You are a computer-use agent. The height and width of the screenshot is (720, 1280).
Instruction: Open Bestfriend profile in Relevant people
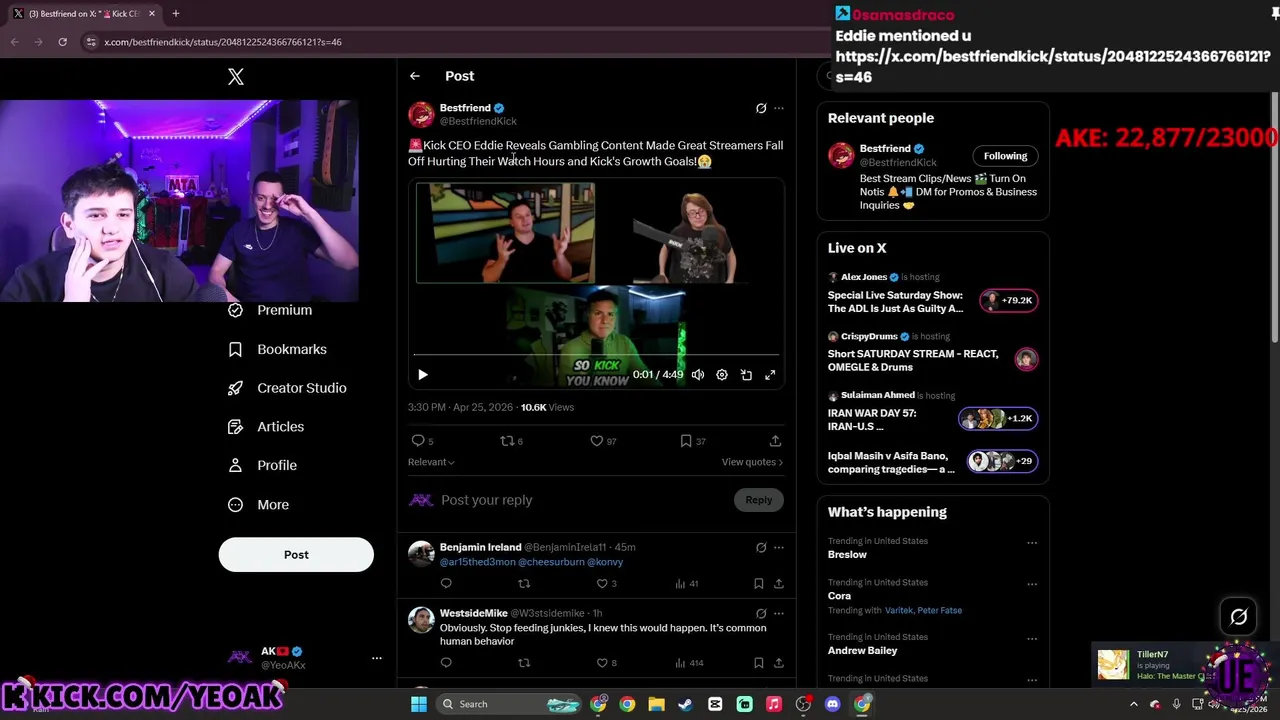tap(885, 149)
